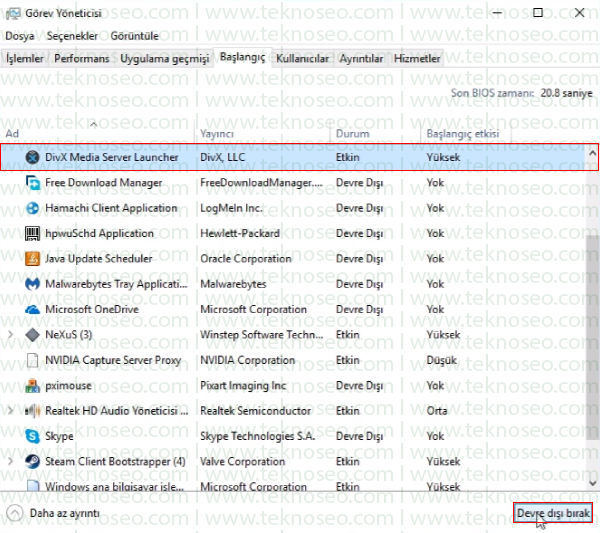The width and height of the screenshot is (600, 533).
Task: Open the Görüntüle menu
Action: [134, 36]
